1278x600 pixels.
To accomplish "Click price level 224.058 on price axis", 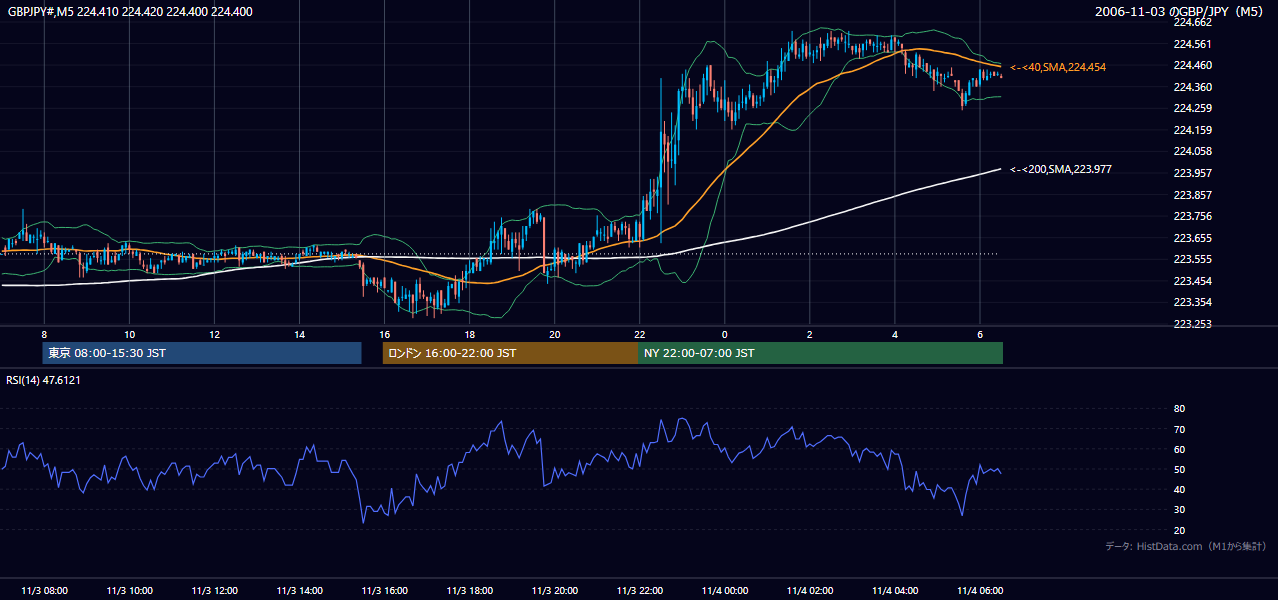I will click(x=1192, y=151).
